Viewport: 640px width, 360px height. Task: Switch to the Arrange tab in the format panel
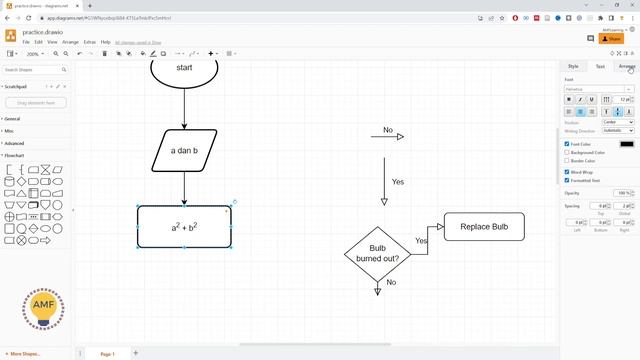tap(627, 66)
